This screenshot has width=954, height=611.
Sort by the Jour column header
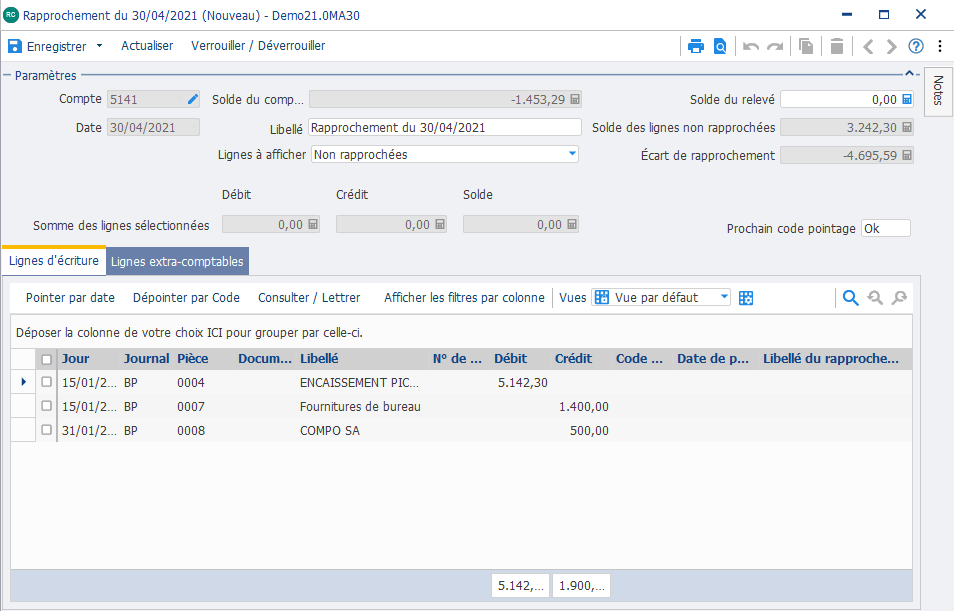[x=75, y=359]
